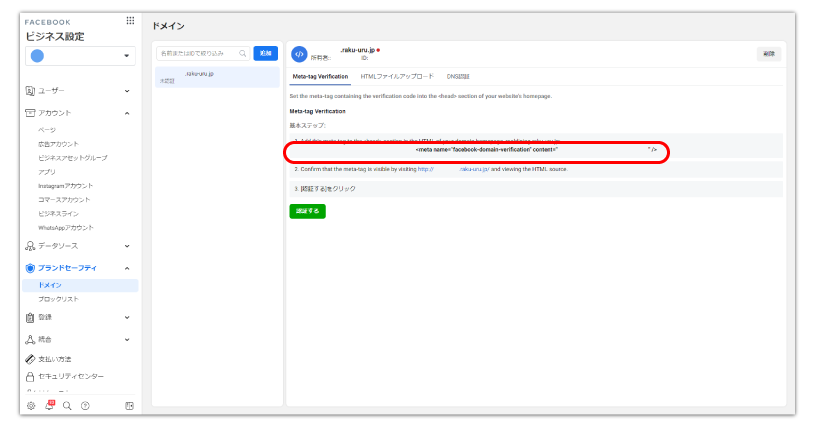
Task: Click the ユーザー people icon
Action: pos(30,91)
